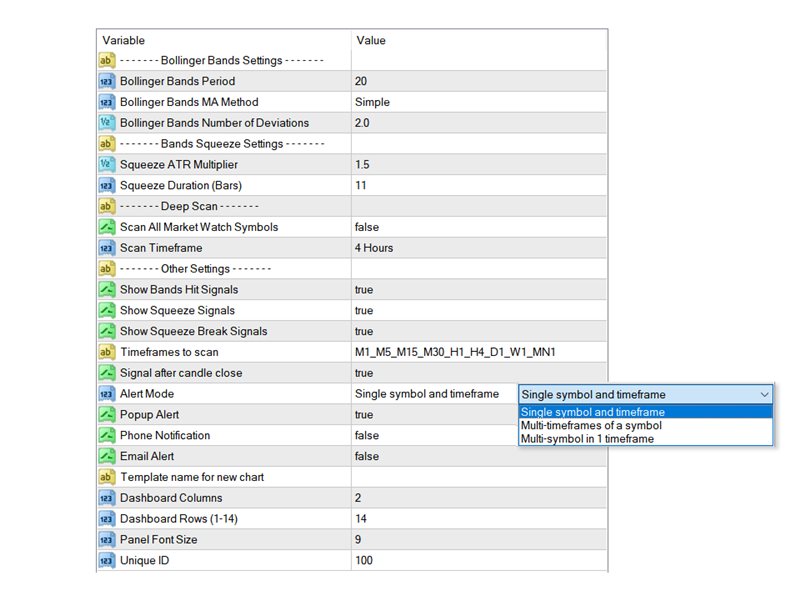Choose Multi-symbol in 1 timeframe option
800x600 pixels.
(587, 439)
